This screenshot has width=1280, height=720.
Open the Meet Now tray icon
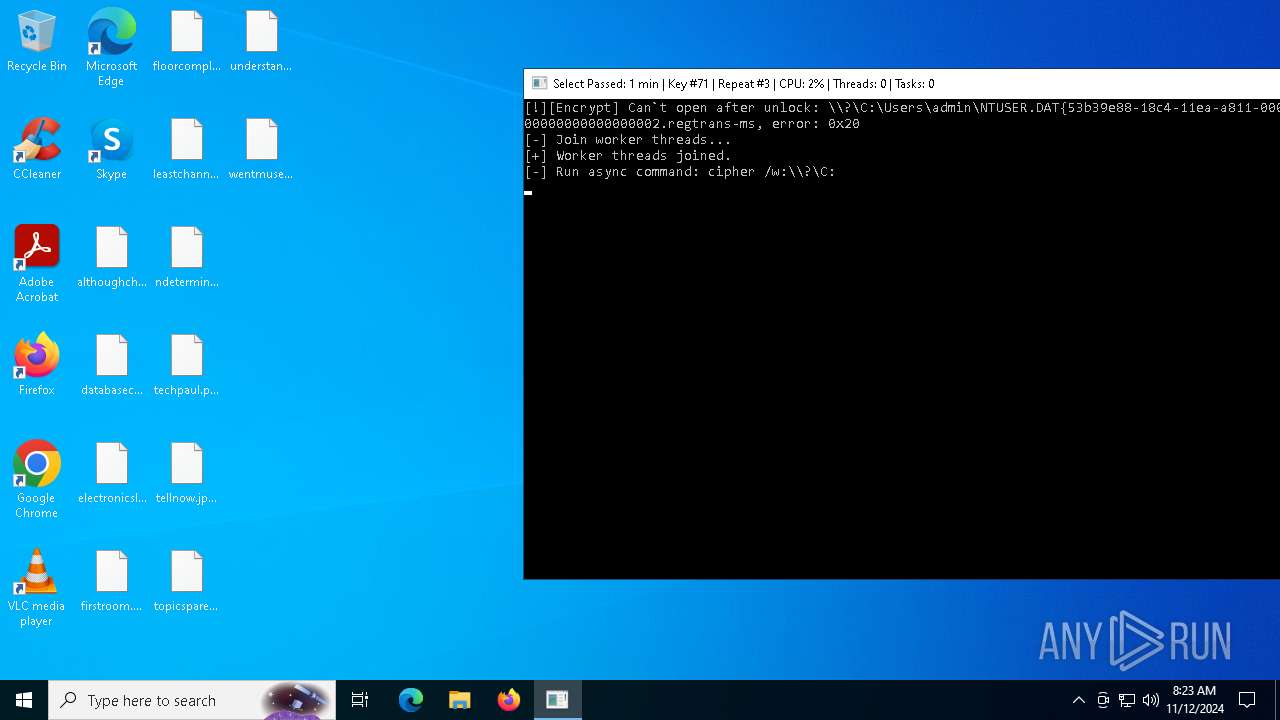pos(1103,700)
